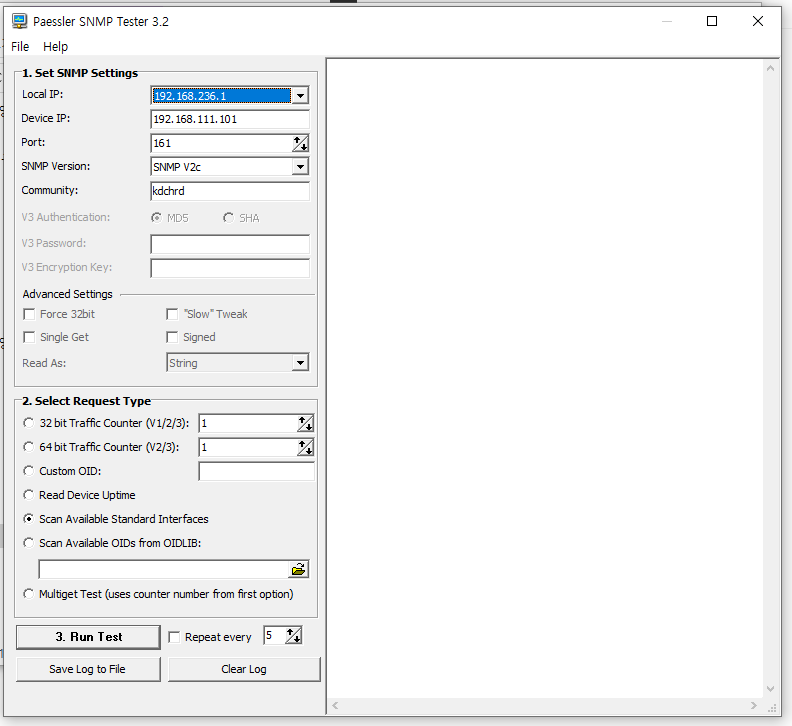Click the Paessler SNMP Tester app icon
This screenshot has width=792, height=726.
20,21
